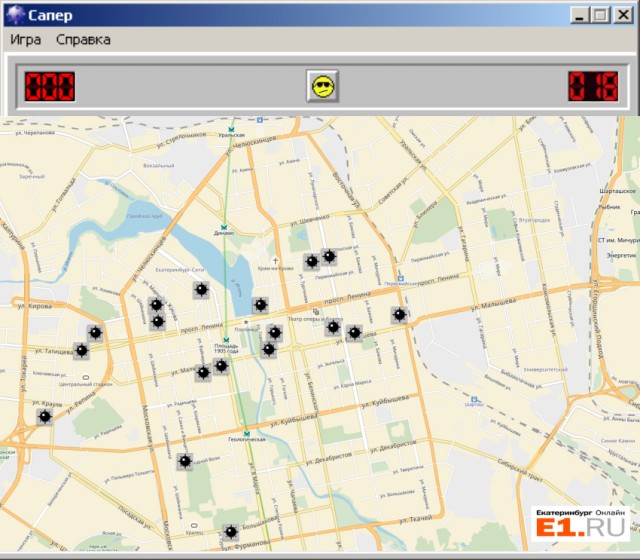
Task: Click the mine on ул. Малышева near Восточная
Action: [x=400, y=315]
